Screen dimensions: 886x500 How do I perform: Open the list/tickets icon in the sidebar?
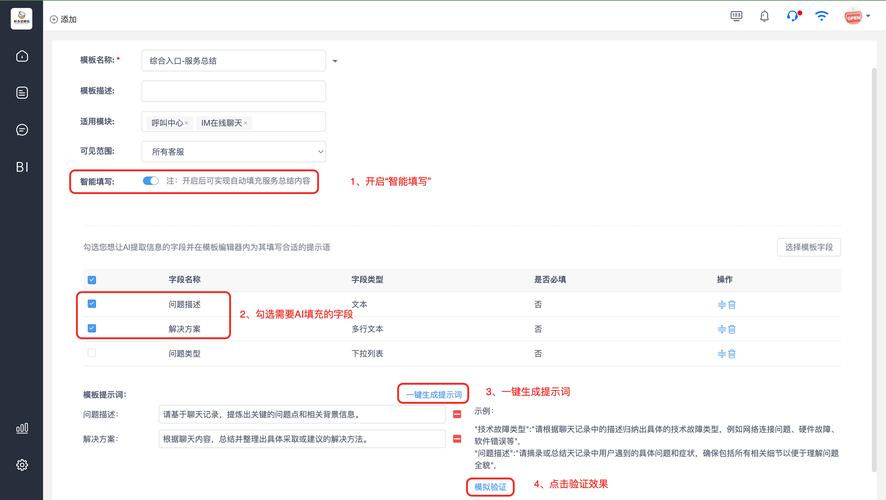(22, 93)
